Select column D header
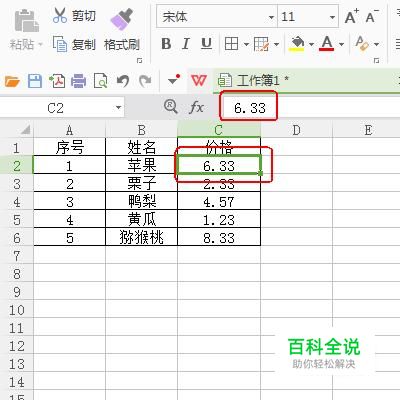This screenshot has height=400, width=400. (296, 130)
